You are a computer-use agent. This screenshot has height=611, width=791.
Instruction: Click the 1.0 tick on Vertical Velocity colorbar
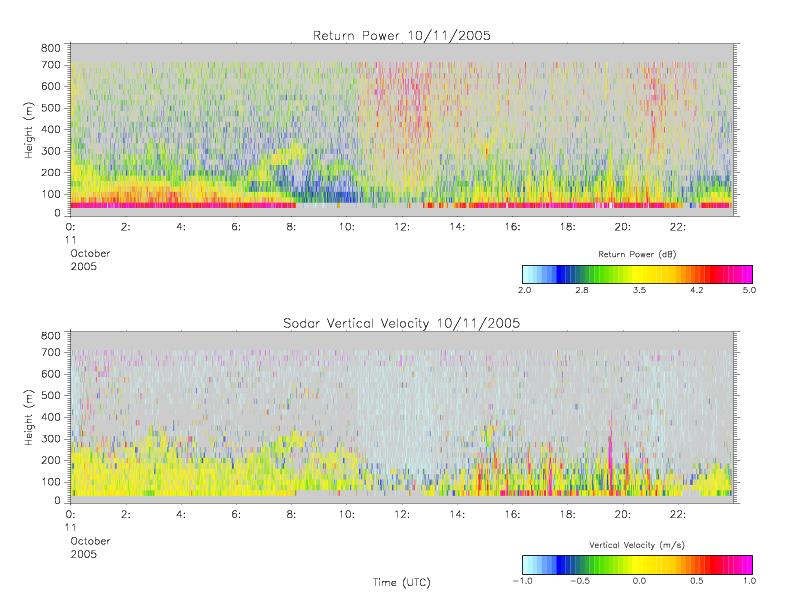(x=749, y=581)
